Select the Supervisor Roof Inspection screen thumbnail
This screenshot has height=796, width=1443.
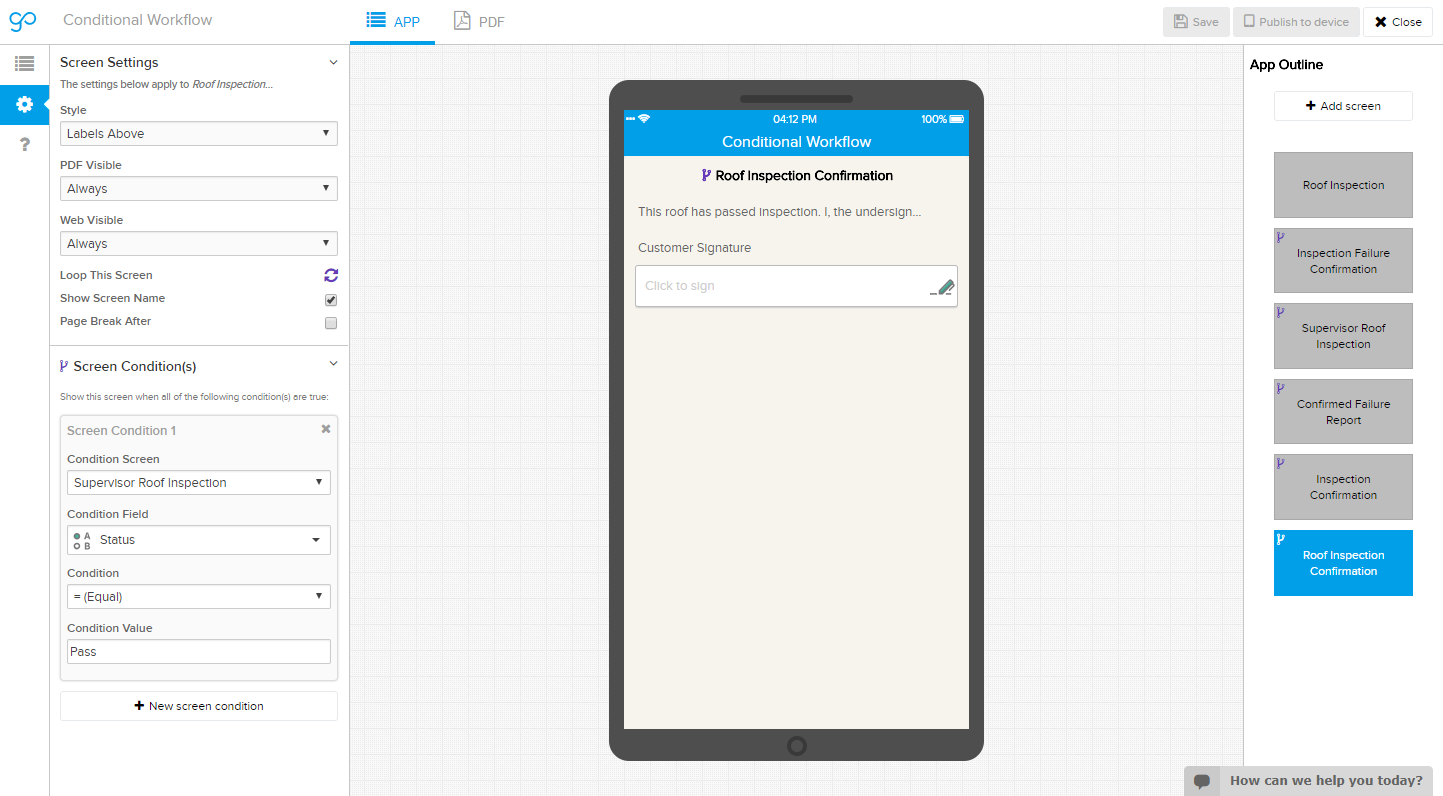coord(1342,336)
